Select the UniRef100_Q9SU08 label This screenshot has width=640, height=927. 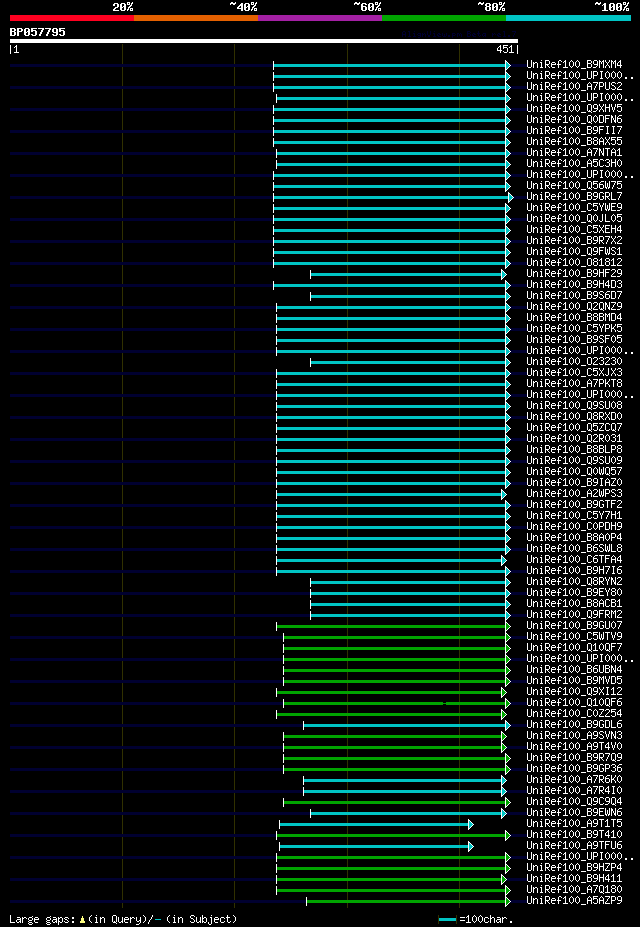tap(574, 406)
